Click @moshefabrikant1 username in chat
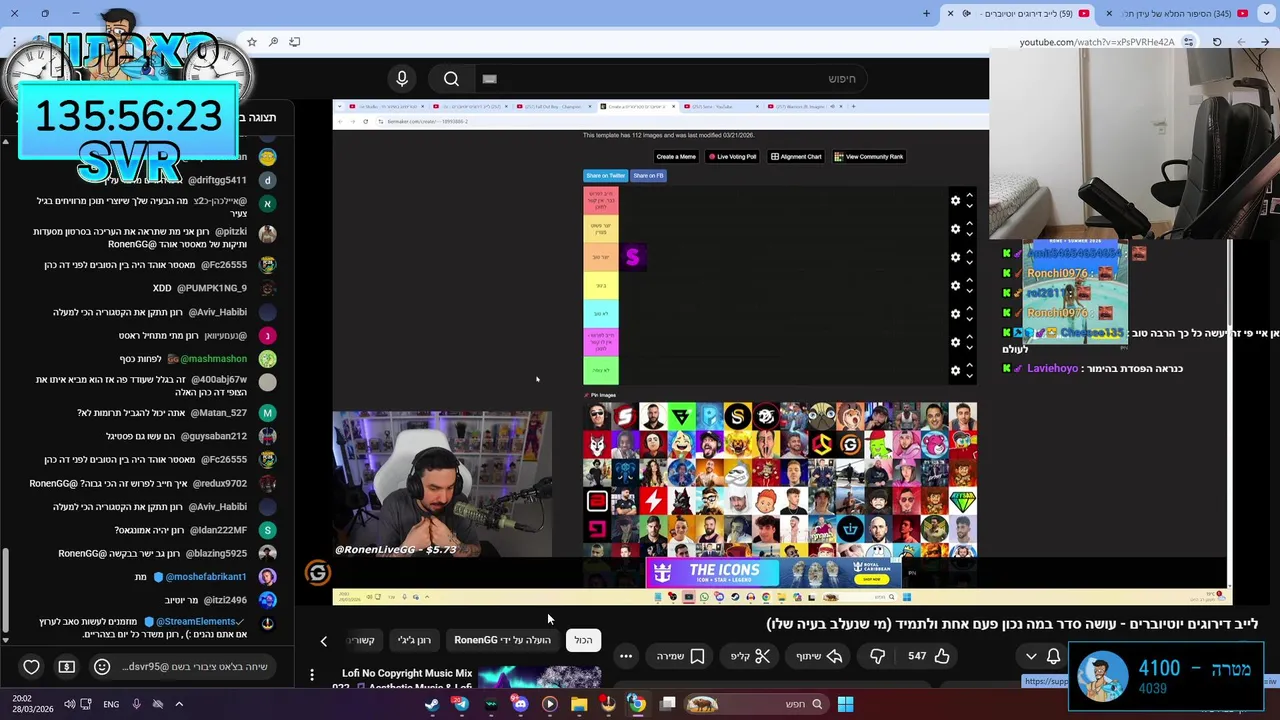The width and height of the screenshot is (1280, 720). pos(206,577)
